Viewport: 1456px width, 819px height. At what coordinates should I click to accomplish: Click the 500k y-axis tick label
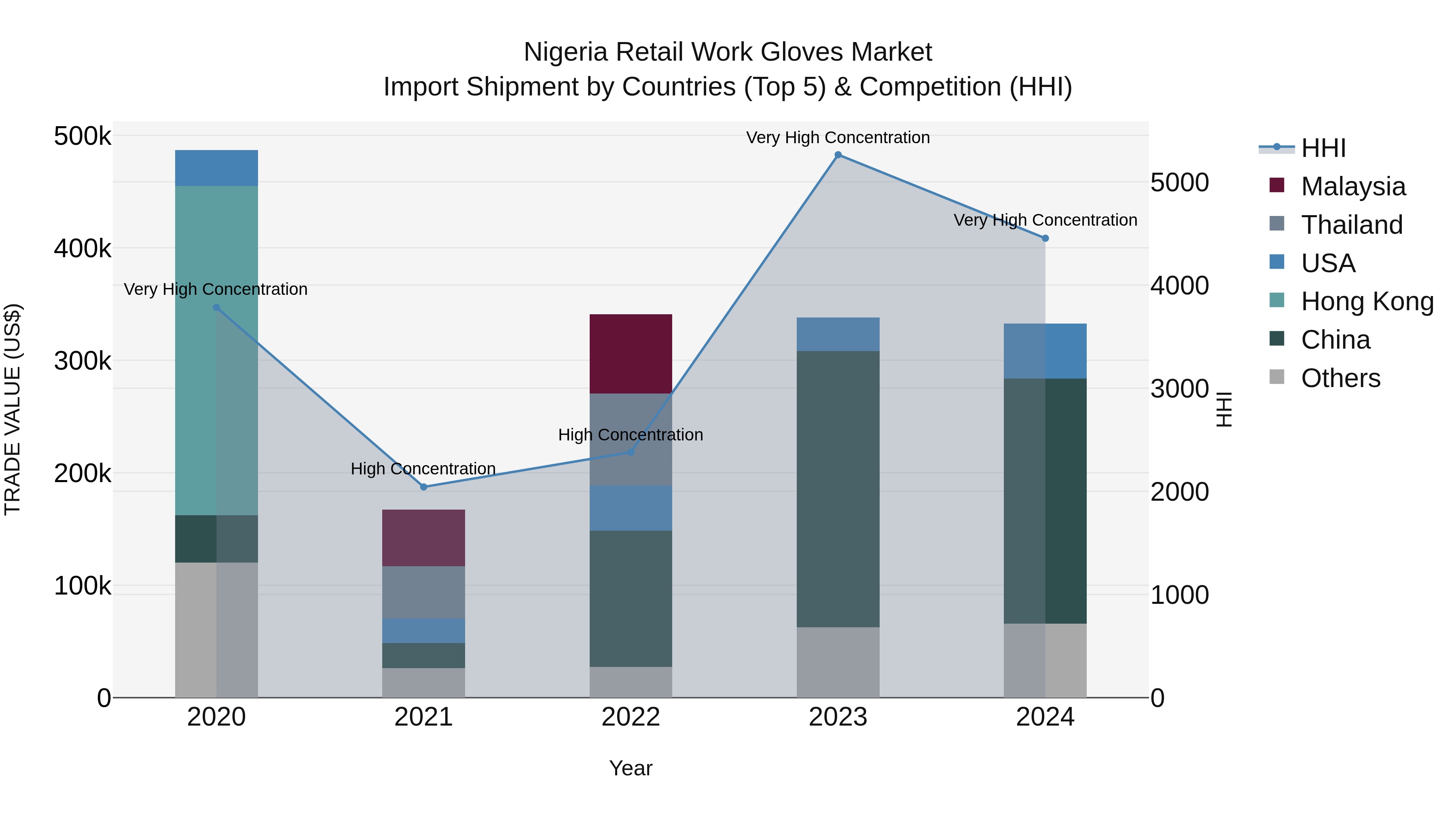pos(83,136)
